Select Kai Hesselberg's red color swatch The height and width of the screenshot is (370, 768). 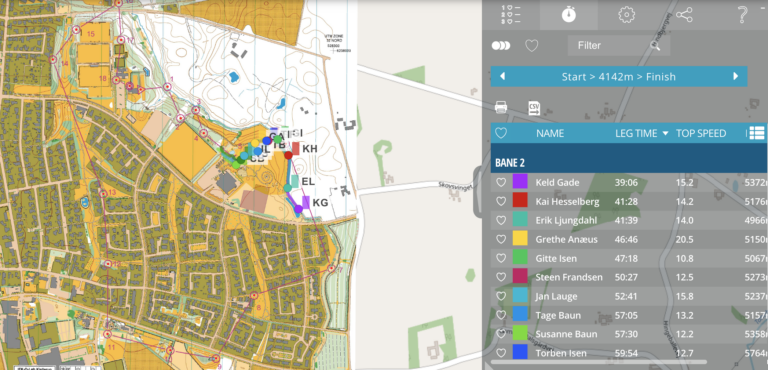click(520, 201)
